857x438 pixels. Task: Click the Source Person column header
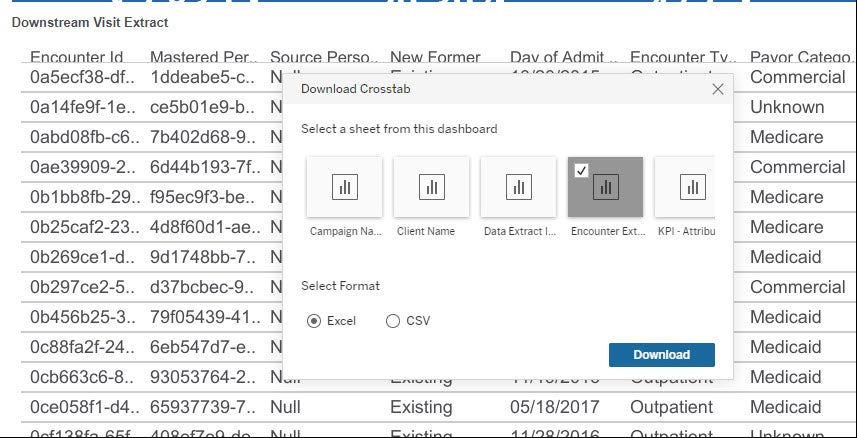(x=324, y=58)
